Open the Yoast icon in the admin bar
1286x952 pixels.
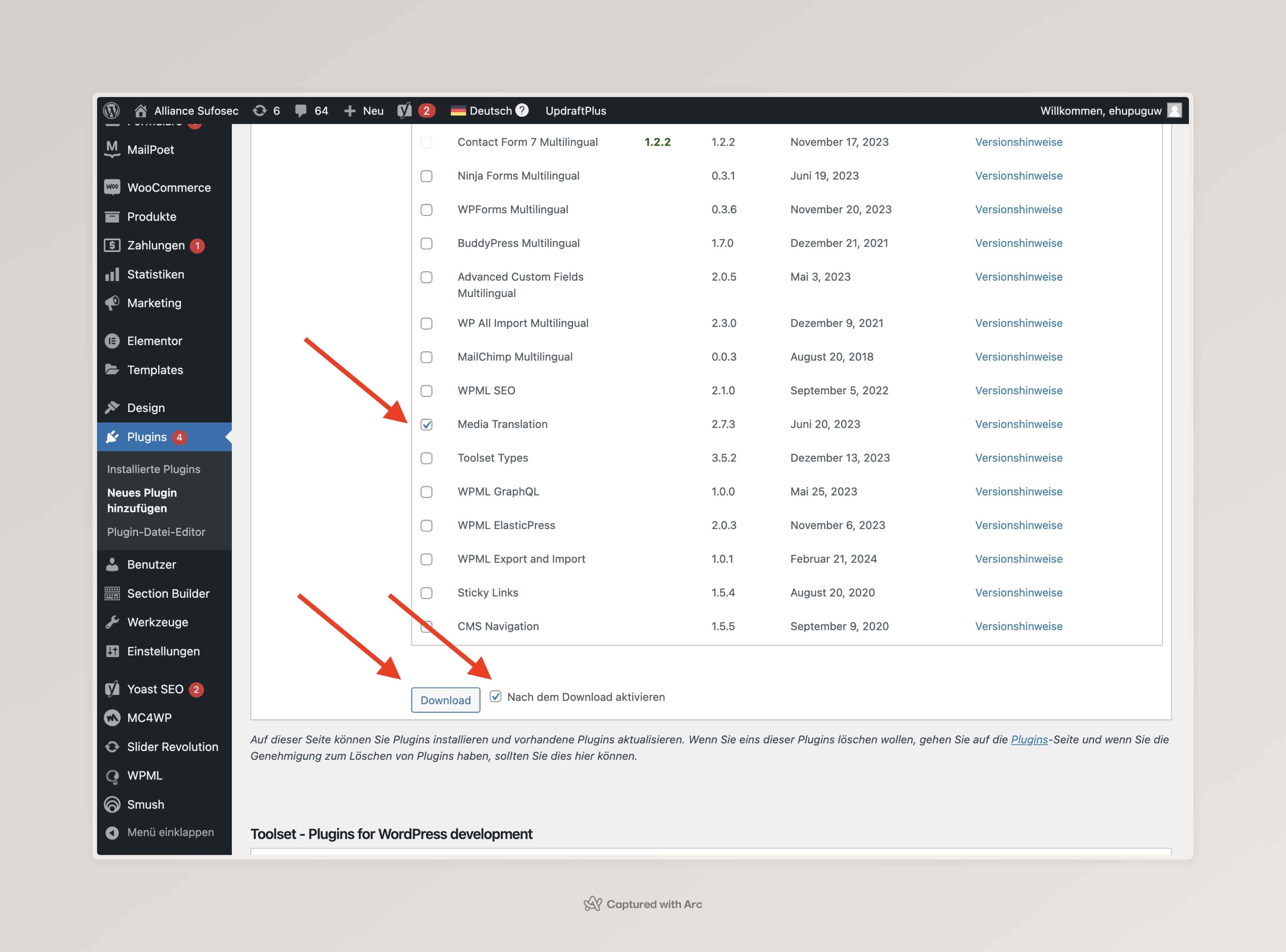[x=405, y=111]
